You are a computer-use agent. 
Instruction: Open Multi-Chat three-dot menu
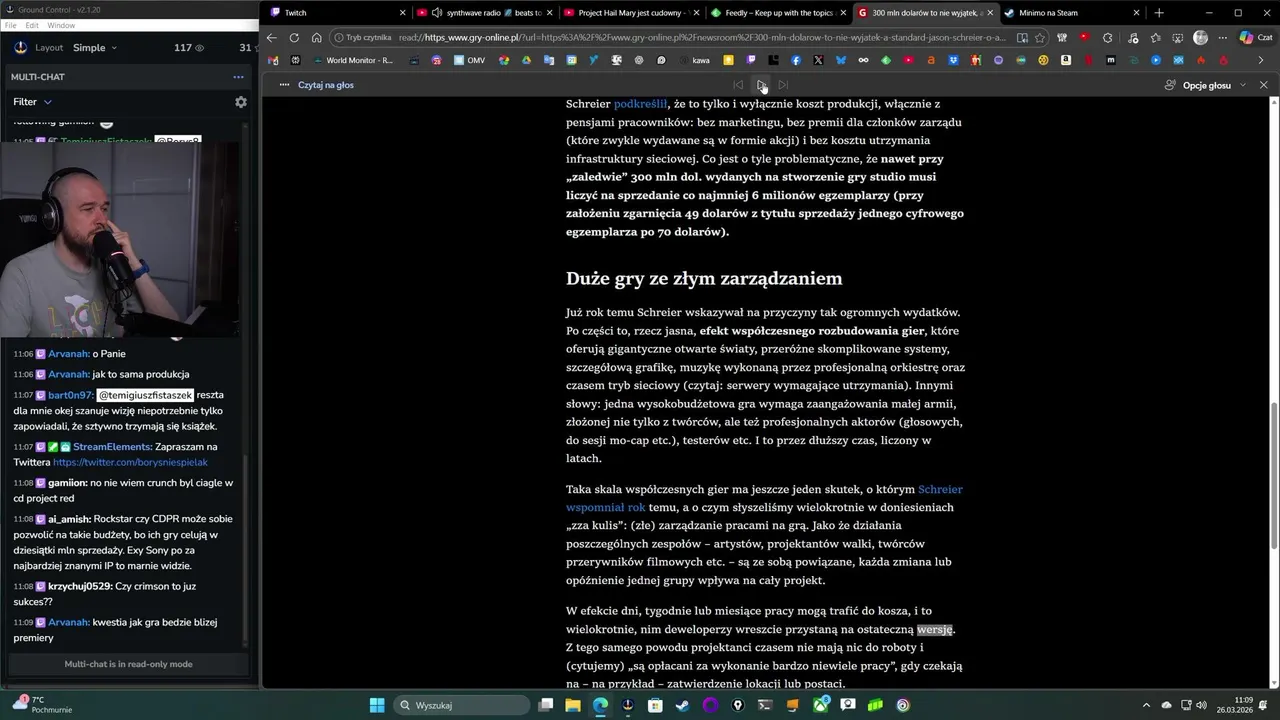(238, 77)
